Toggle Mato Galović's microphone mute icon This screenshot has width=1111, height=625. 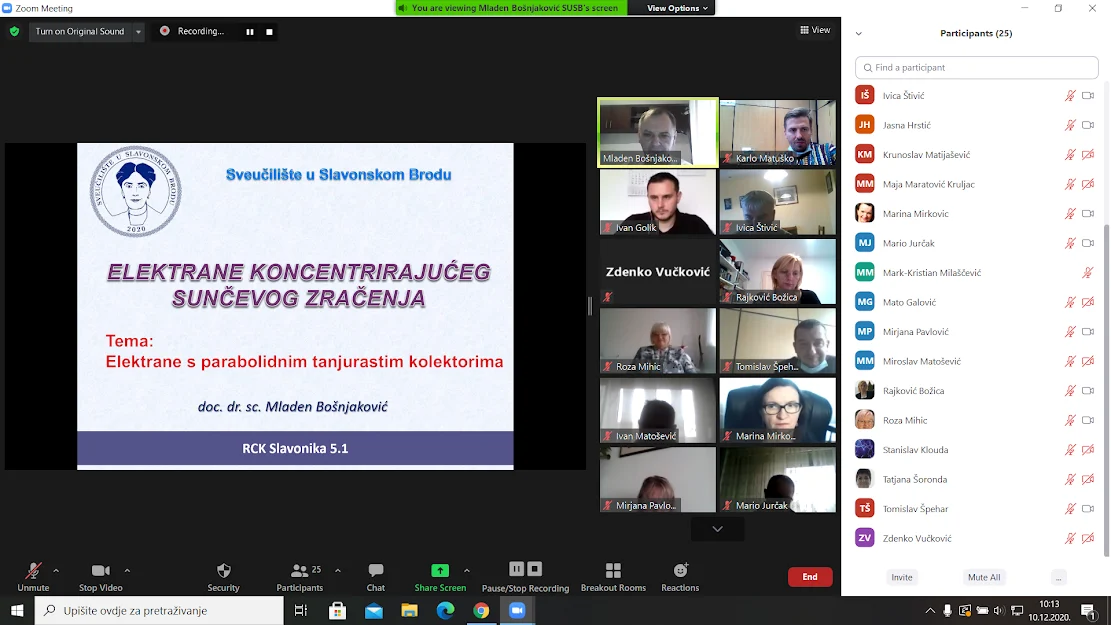1070,303
